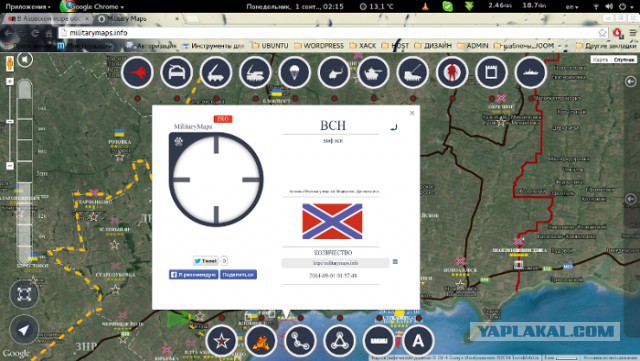Choose the route path drawing tool
Screen dimensions: 640x361
(x=300, y=341)
